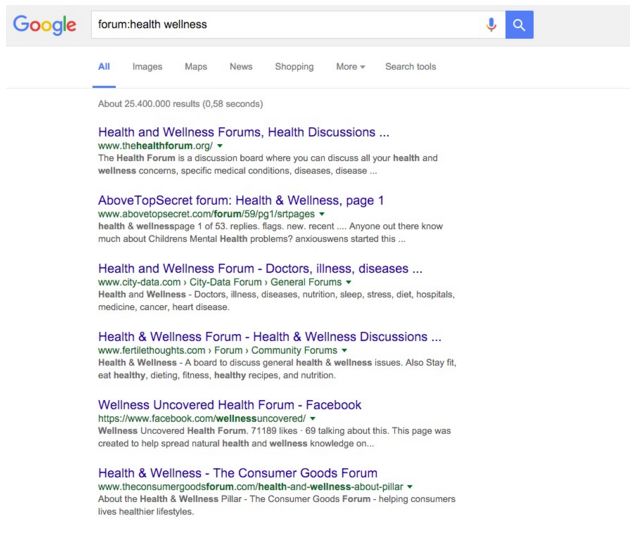
Task: Open the Maps tab
Action: [x=196, y=66]
